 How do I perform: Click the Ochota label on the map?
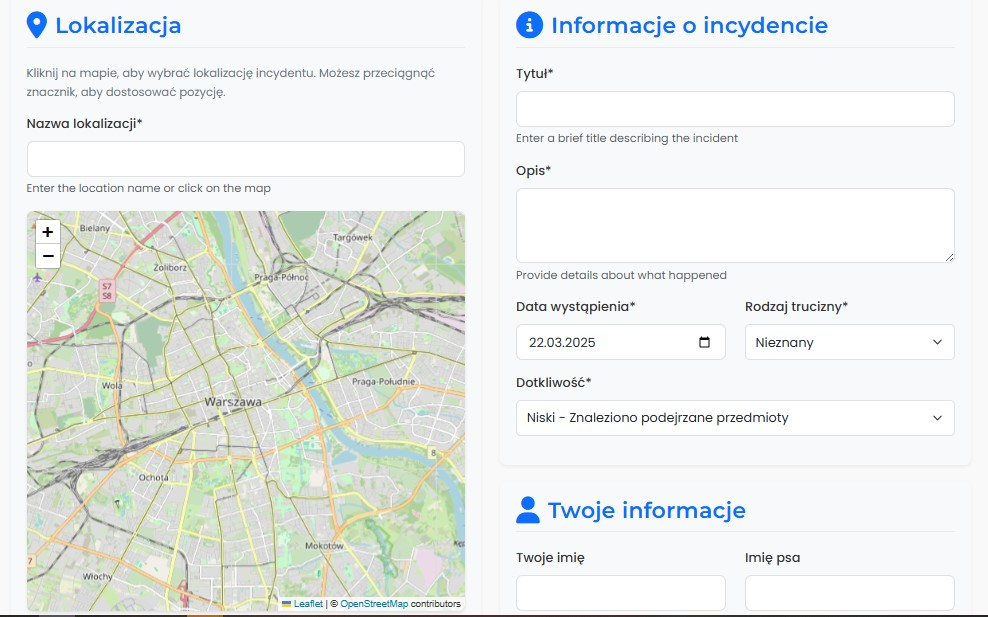(x=153, y=478)
